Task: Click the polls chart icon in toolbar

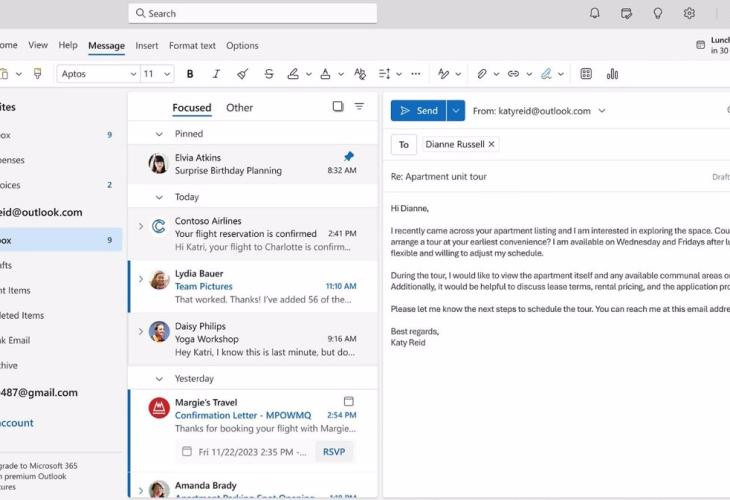Action: coord(612,74)
